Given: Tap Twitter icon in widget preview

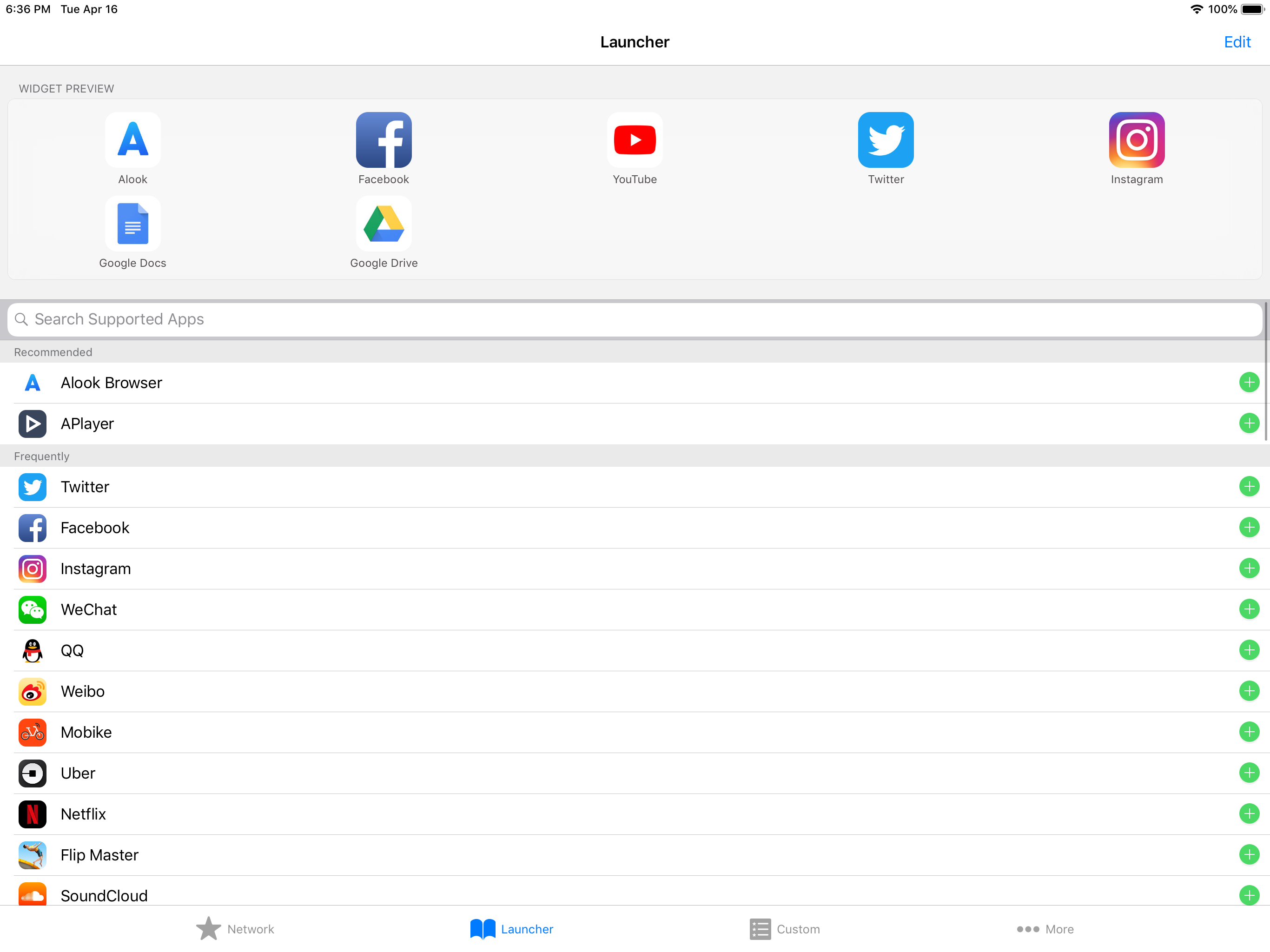Looking at the screenshot, I should click(x=885, y=139).
